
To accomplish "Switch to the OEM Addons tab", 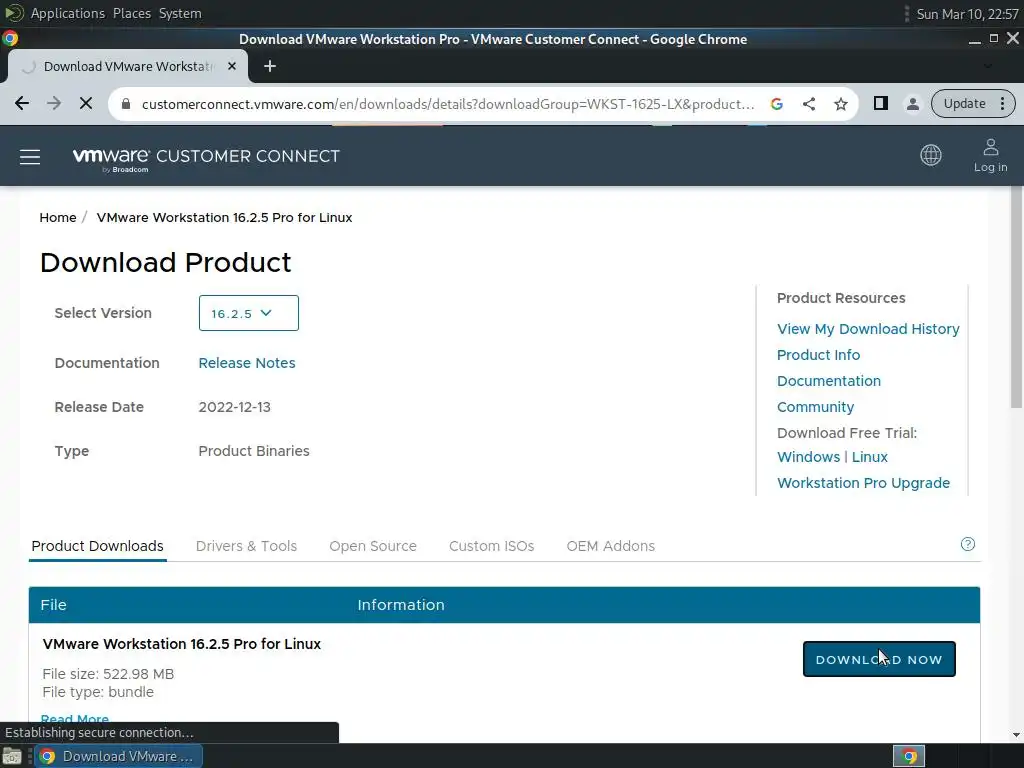I will point(611,546).
